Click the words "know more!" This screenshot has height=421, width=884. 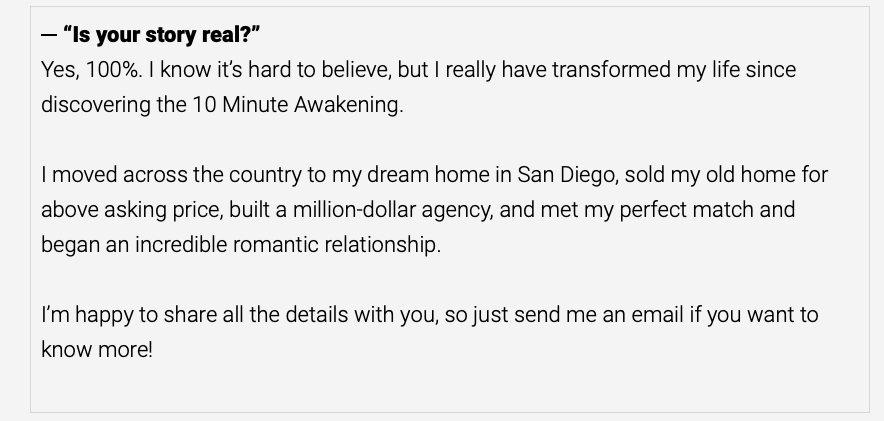(x=97, y=350)
